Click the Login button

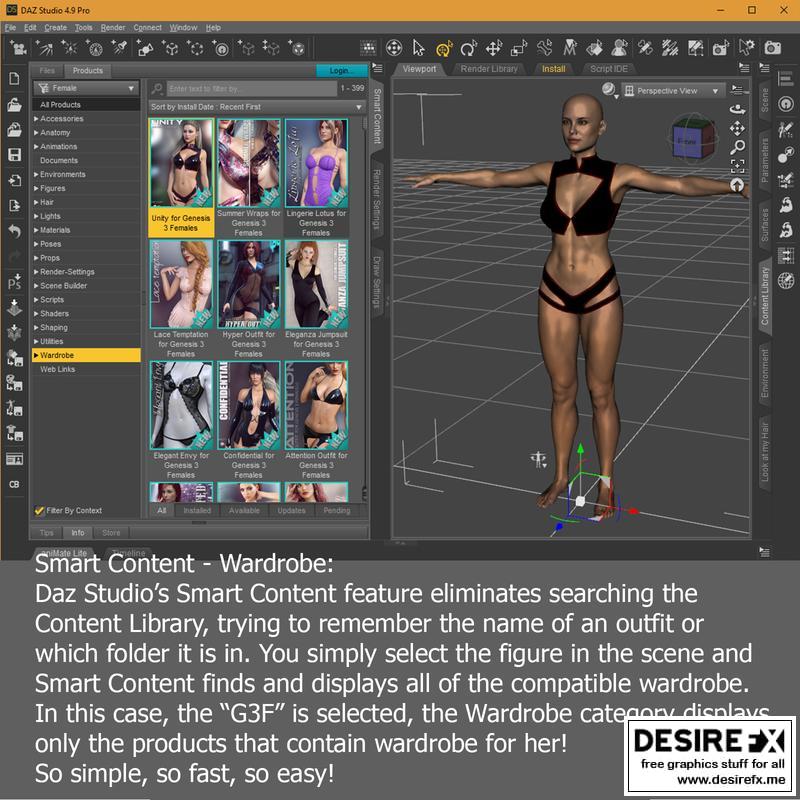[x=341, y=70]
